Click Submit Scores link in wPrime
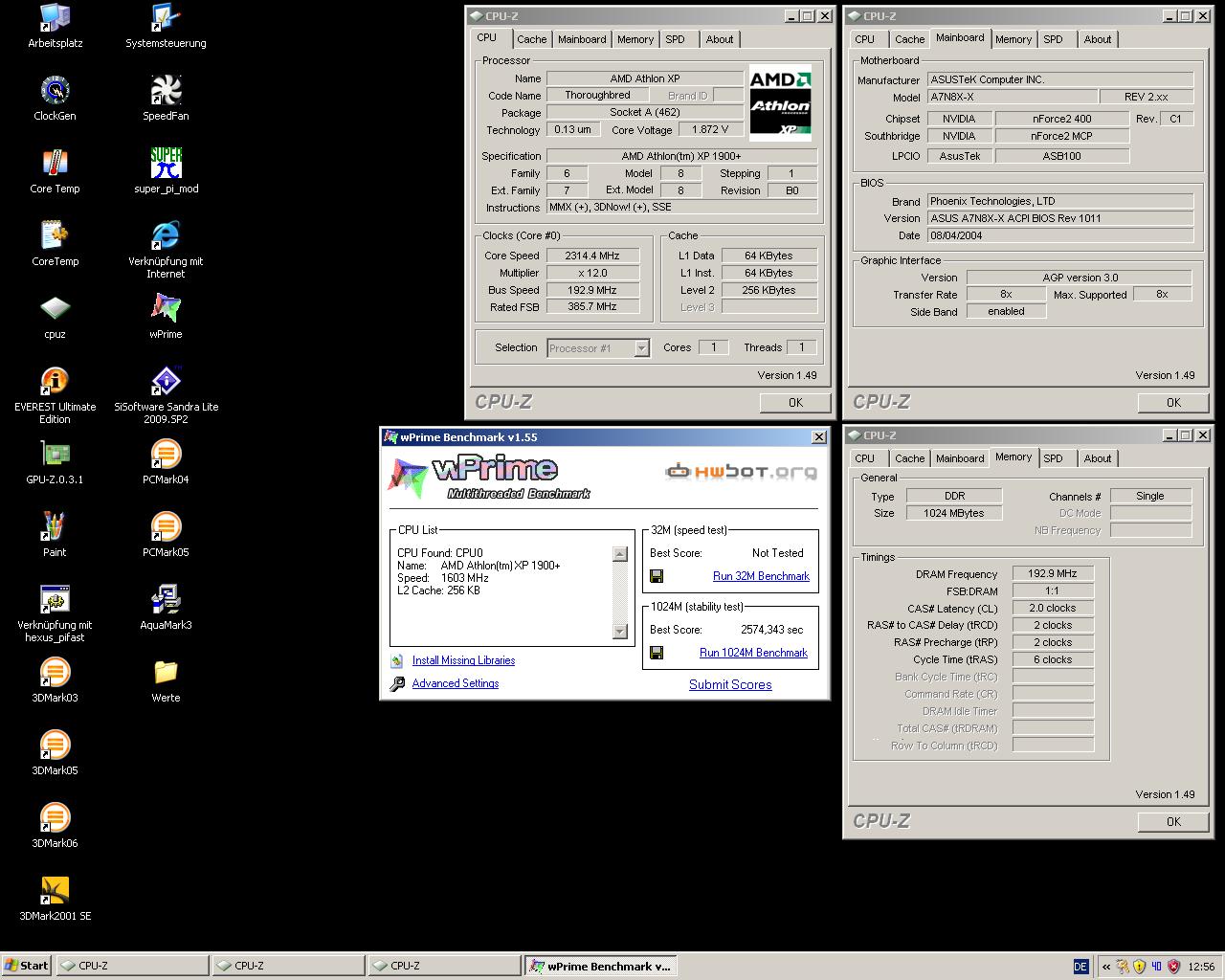Viewport: 1225px width, 980px height. pos(730,684)
